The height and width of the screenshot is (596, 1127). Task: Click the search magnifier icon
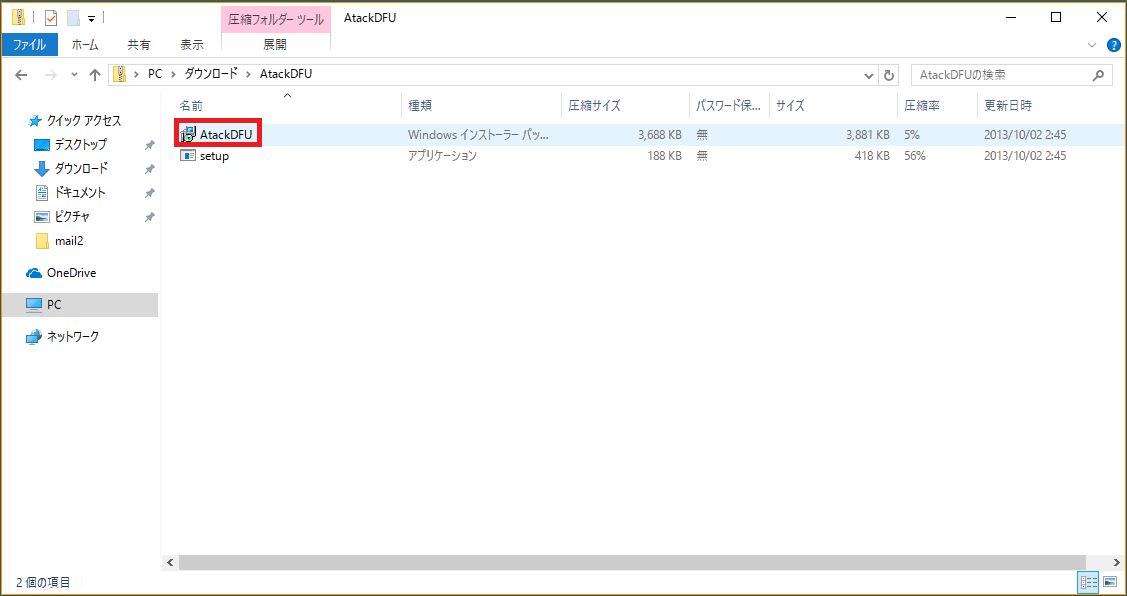1098,75
